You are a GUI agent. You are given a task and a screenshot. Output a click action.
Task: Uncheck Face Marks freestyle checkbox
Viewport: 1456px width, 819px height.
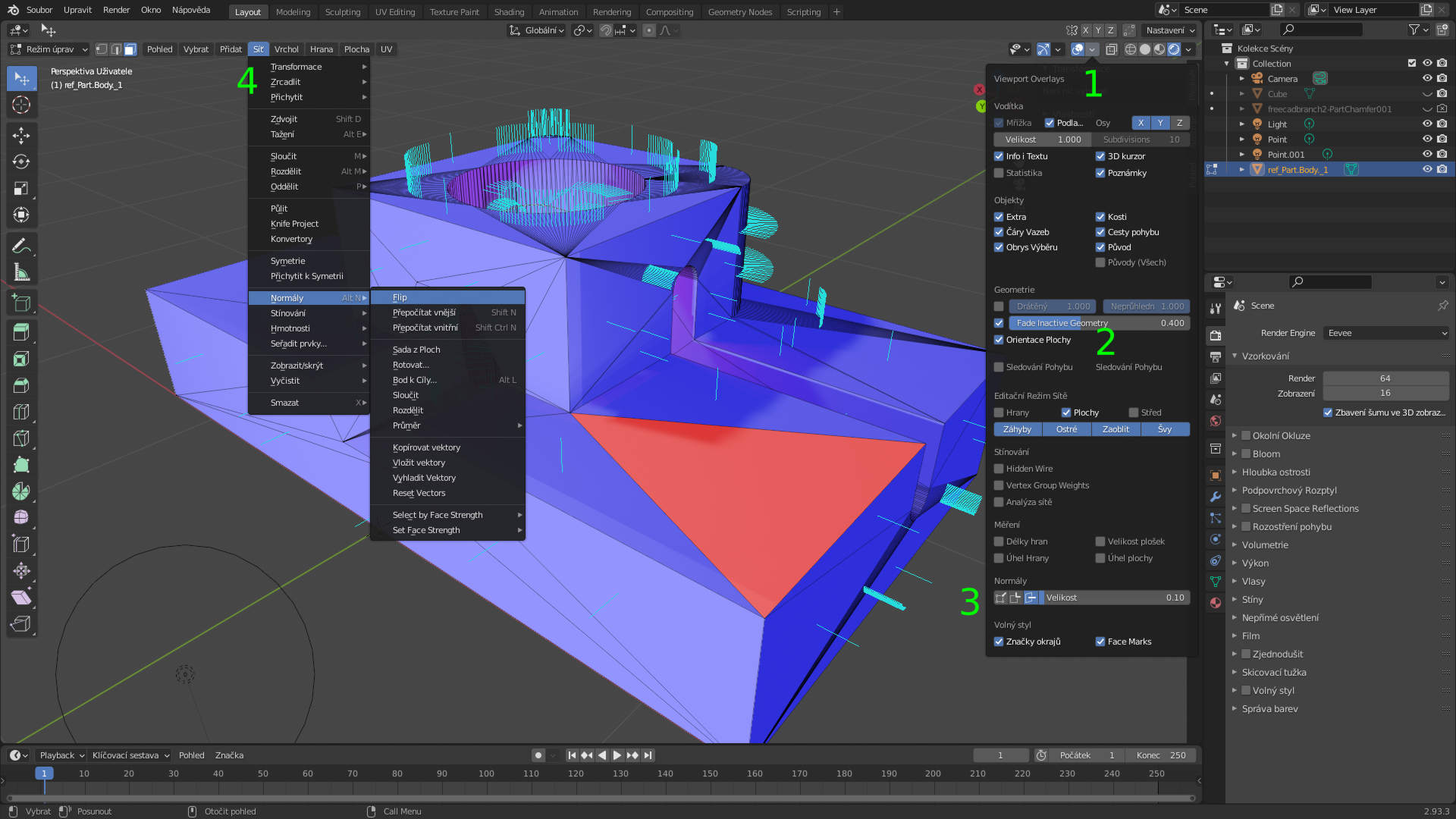(1100, 642)
